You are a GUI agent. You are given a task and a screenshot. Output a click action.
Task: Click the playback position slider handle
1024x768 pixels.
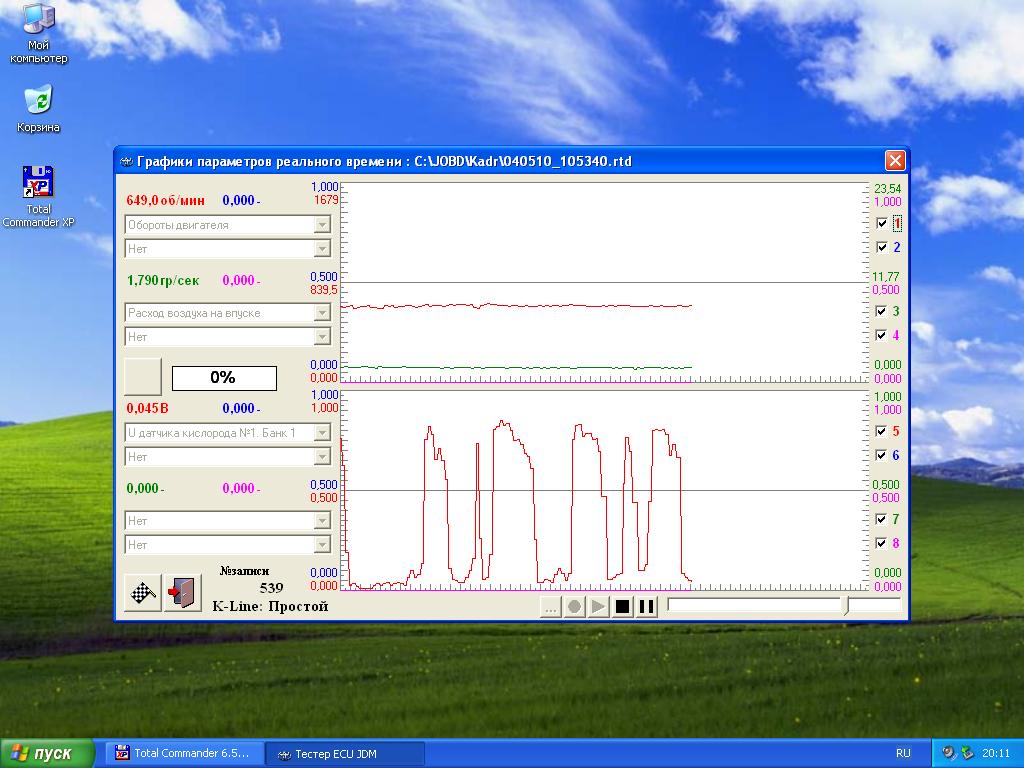click(847, 606)
